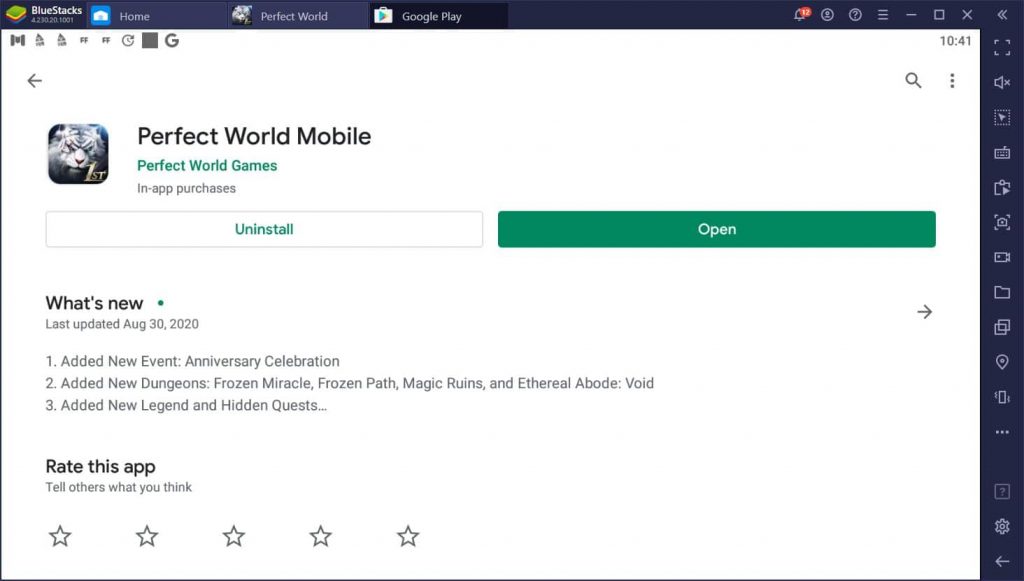
Task: Open the BlueStacks hamburger menu
Action: point(883,14)
